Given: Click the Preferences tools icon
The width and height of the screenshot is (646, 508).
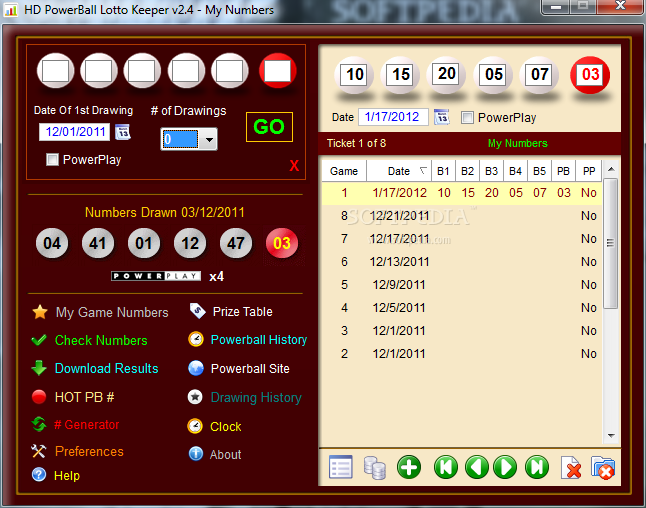Looking at the screenshot, I should [x=39, y=451].
